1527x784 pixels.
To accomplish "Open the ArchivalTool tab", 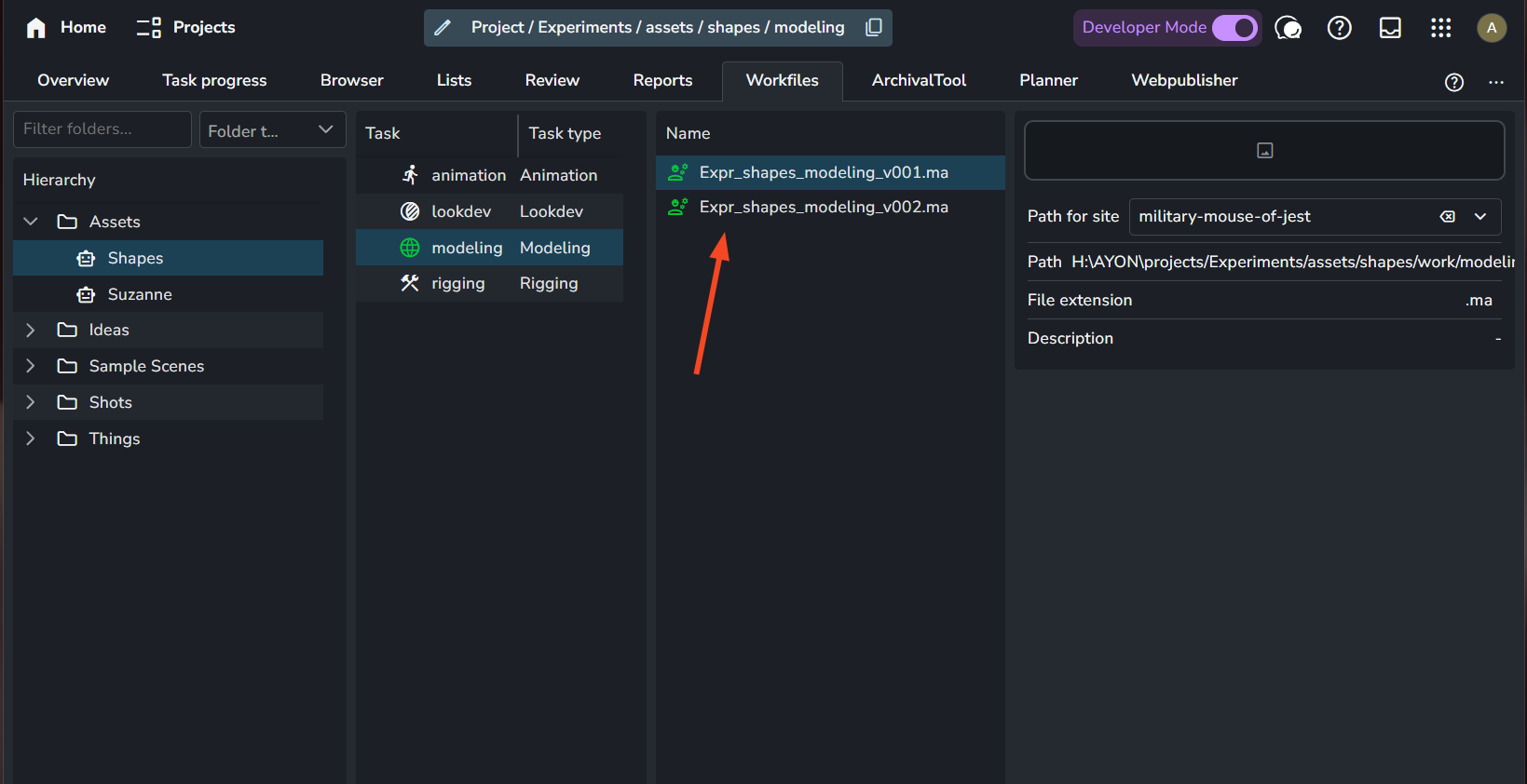I will tap(919, 80).
